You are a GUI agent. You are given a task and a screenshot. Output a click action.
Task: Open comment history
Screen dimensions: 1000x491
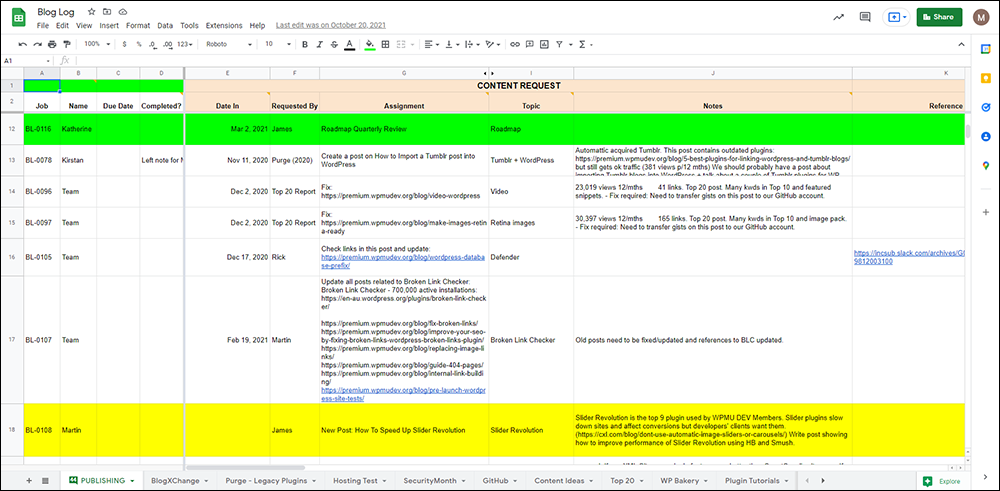point(865,17)
